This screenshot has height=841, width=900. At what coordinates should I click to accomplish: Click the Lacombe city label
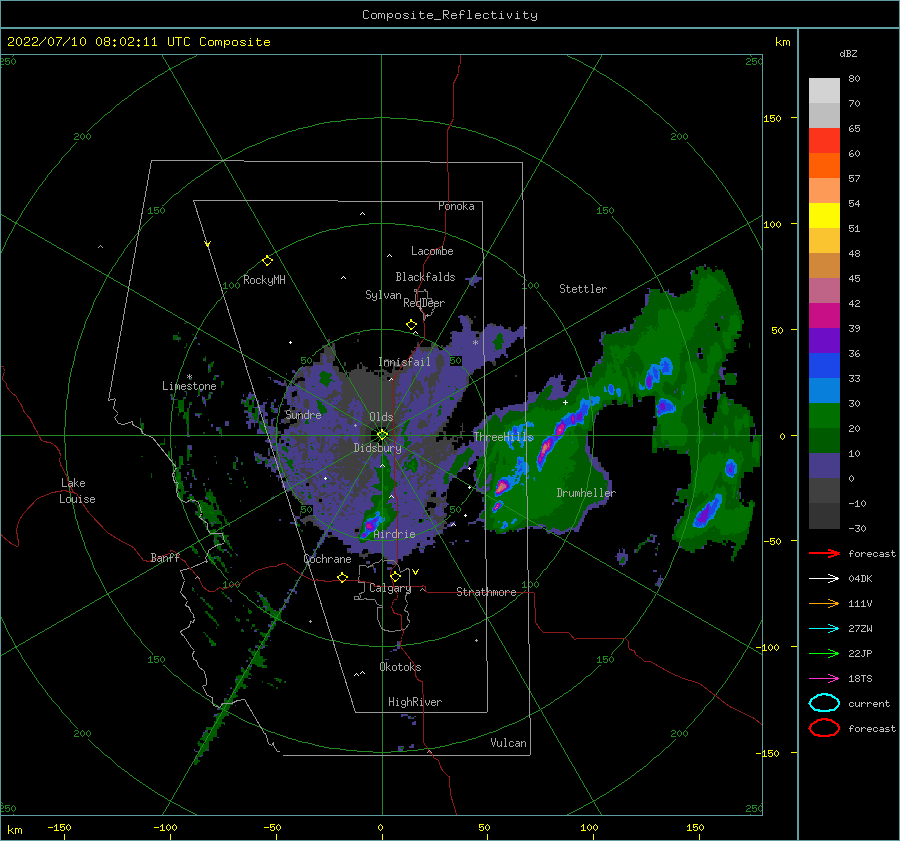click(x=432, y=251)
